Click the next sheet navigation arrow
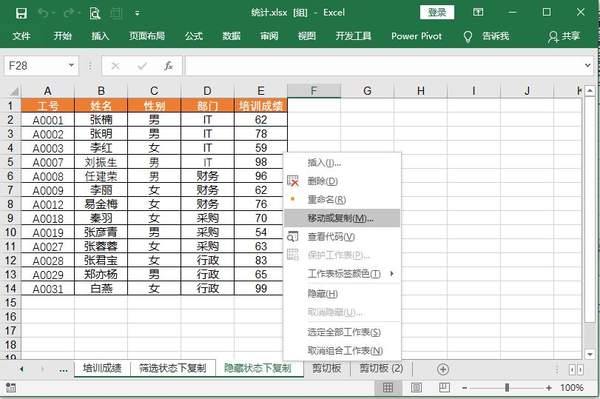 42,369
